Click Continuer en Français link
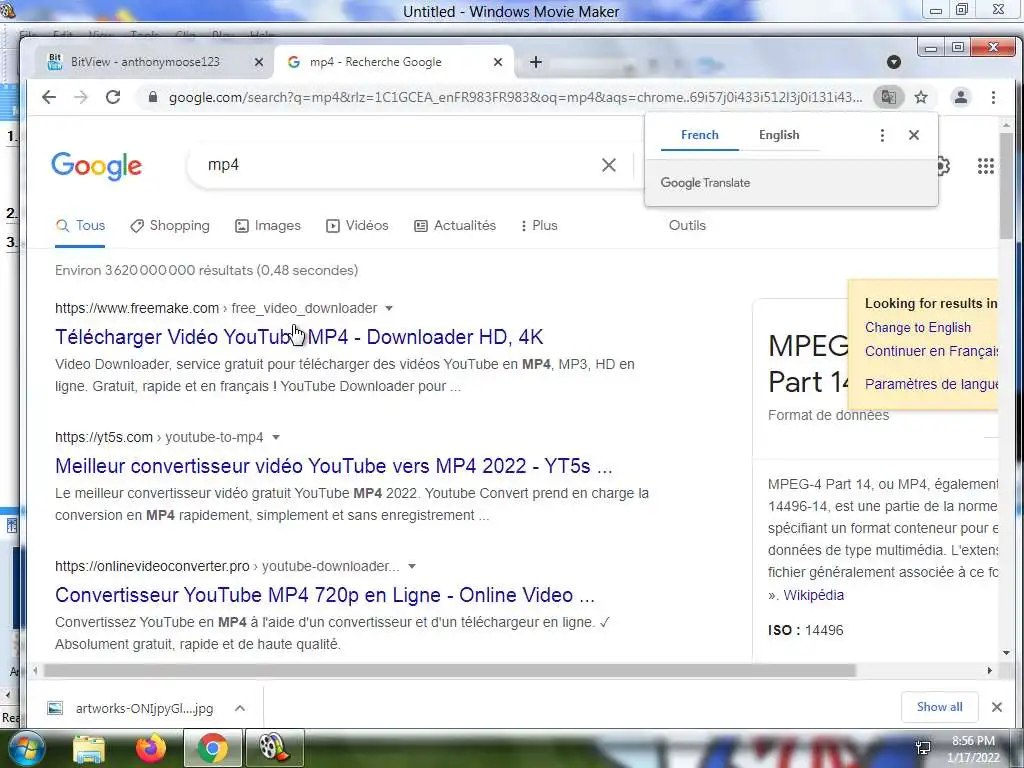The image size is (1024, 768). (931, 351)
